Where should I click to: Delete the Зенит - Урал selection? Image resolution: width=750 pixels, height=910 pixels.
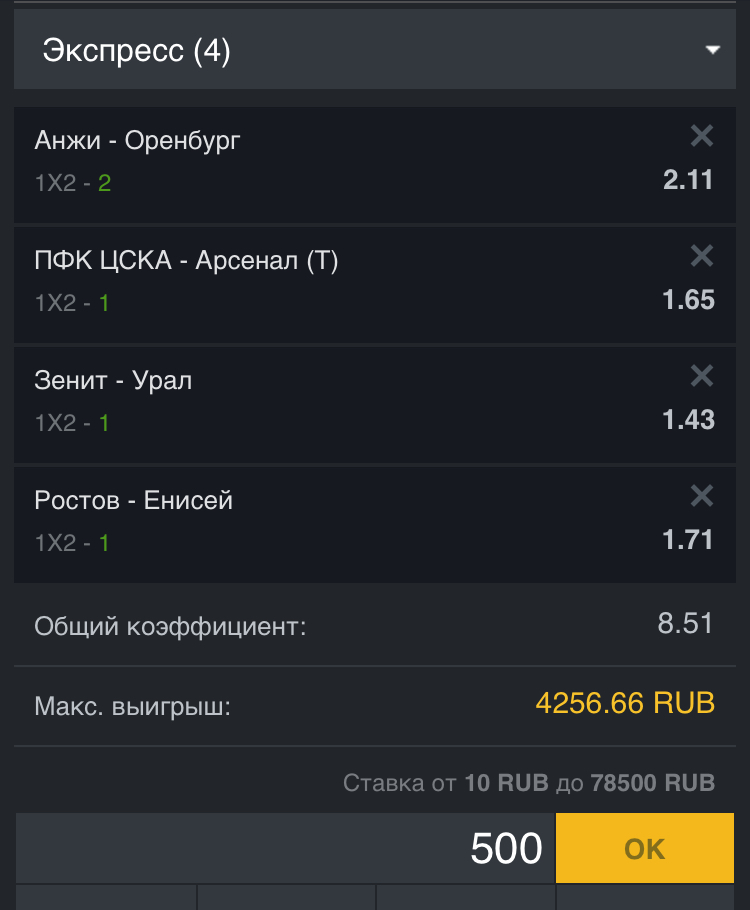coord(702,376)
